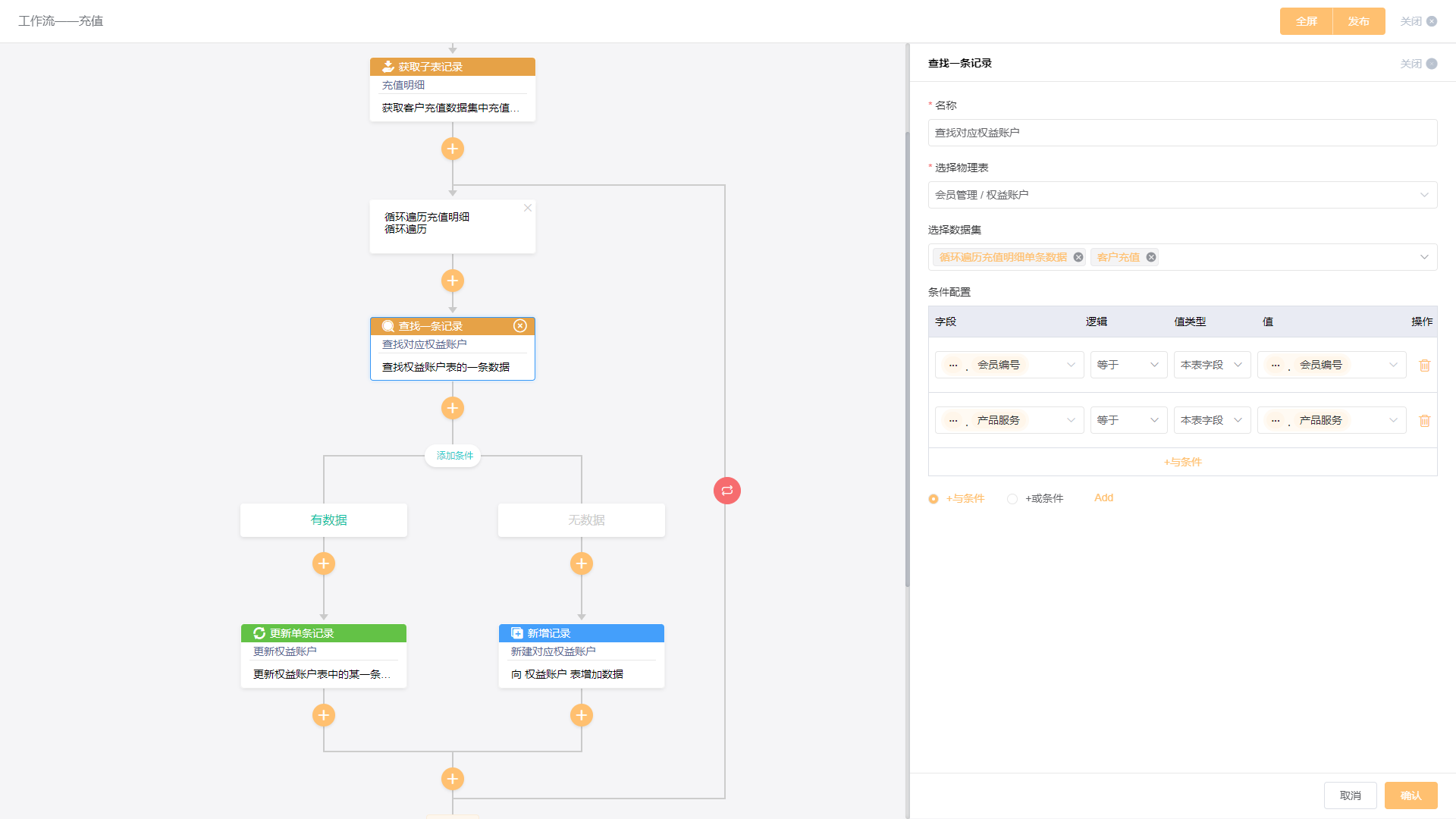Click the plus button at the branch merge point

(x=453, y=779)
